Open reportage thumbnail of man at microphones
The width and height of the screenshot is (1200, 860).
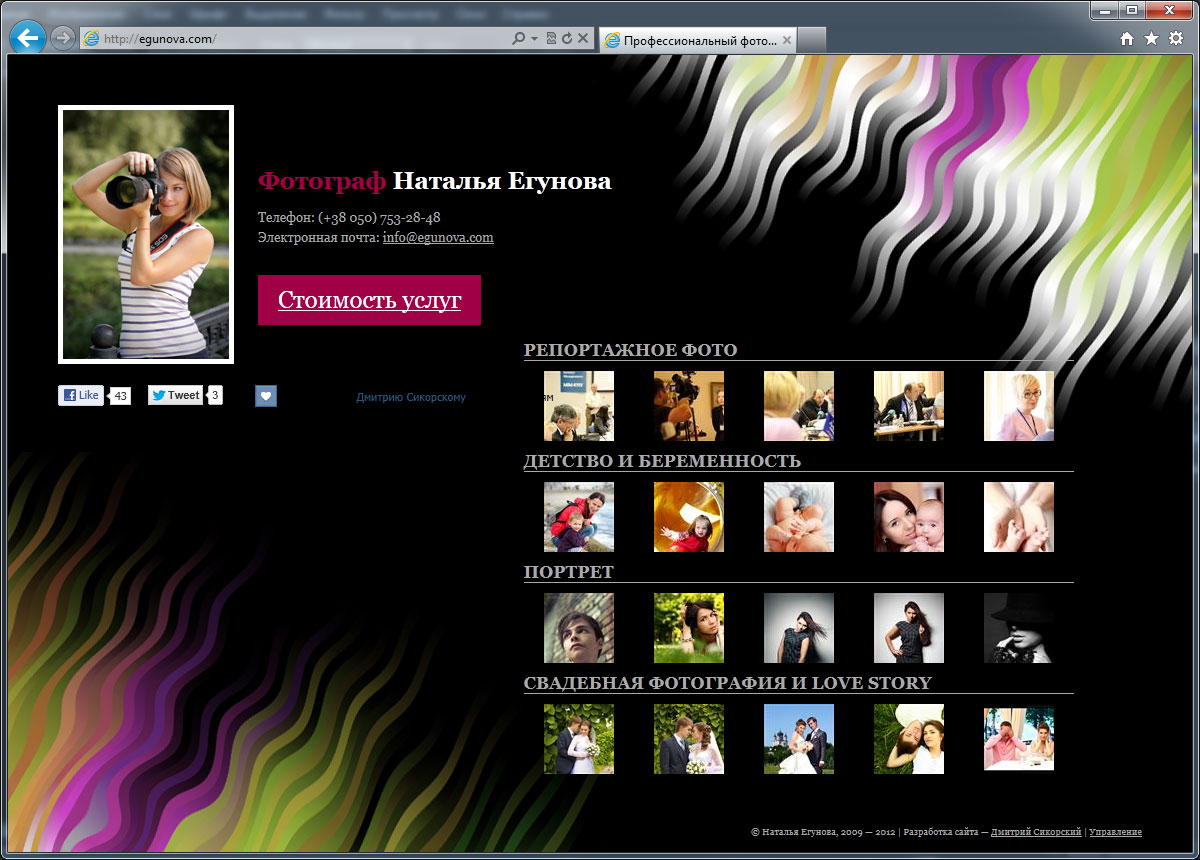pos(909,406)
